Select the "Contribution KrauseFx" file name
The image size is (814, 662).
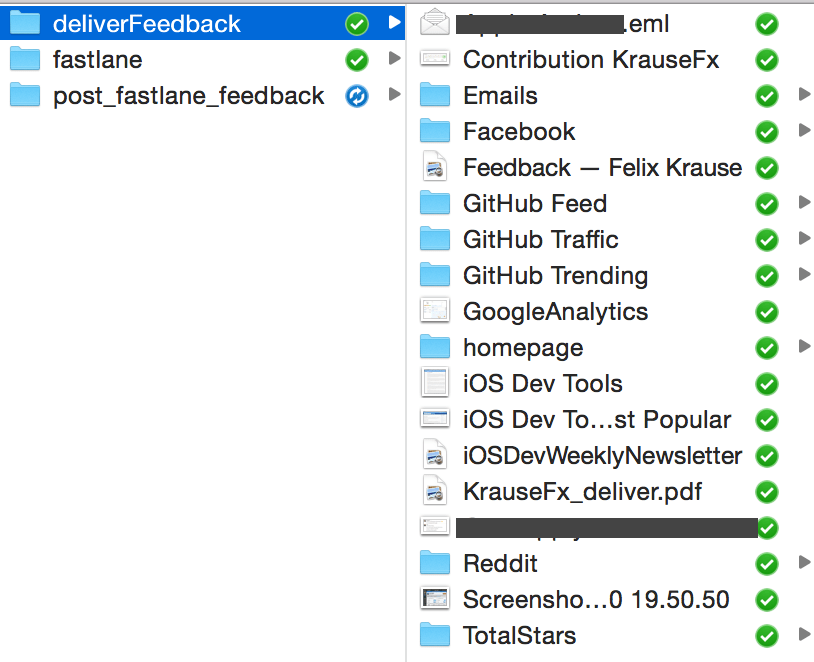pos(591,60)
